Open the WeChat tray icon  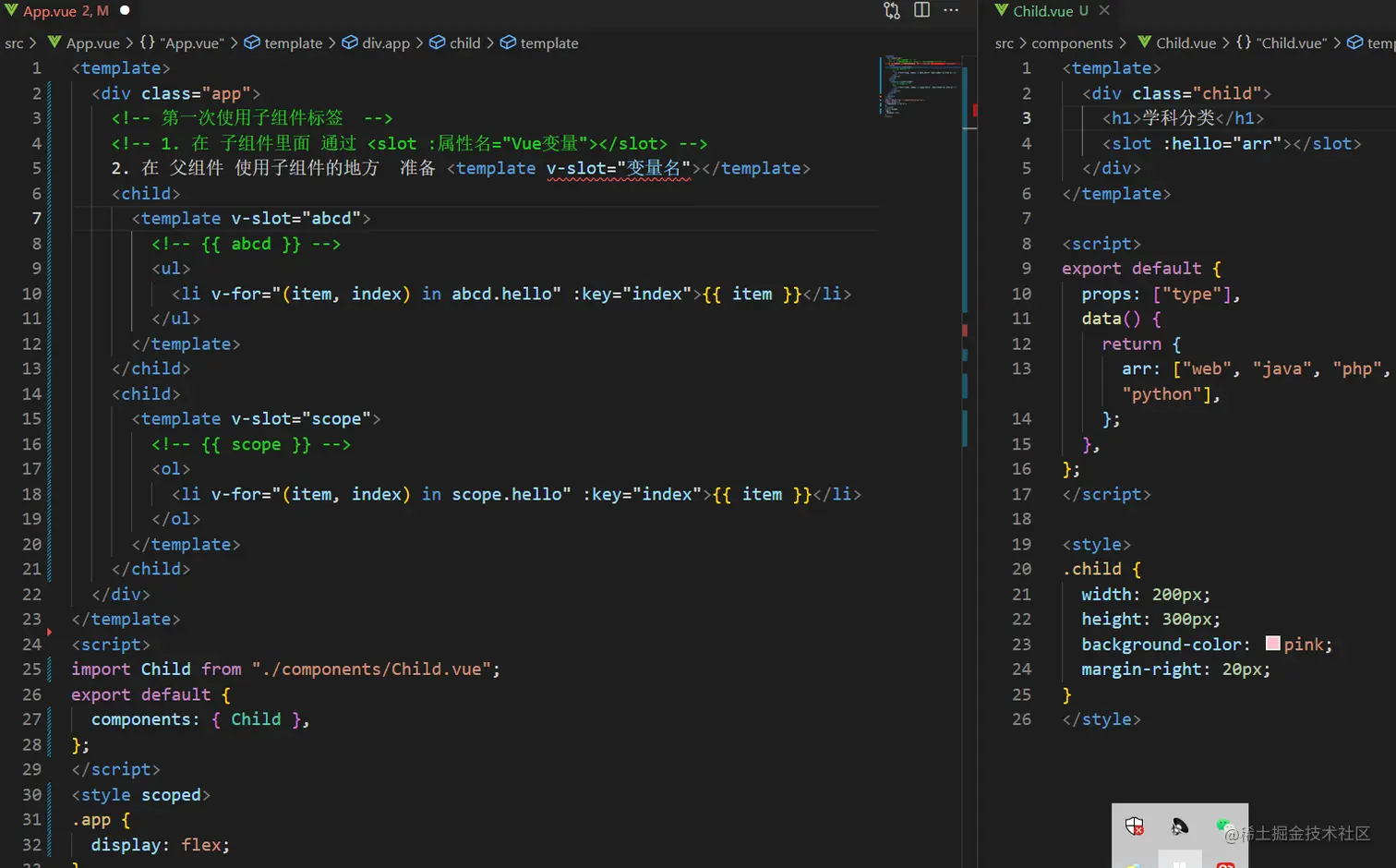[1224, 826]
